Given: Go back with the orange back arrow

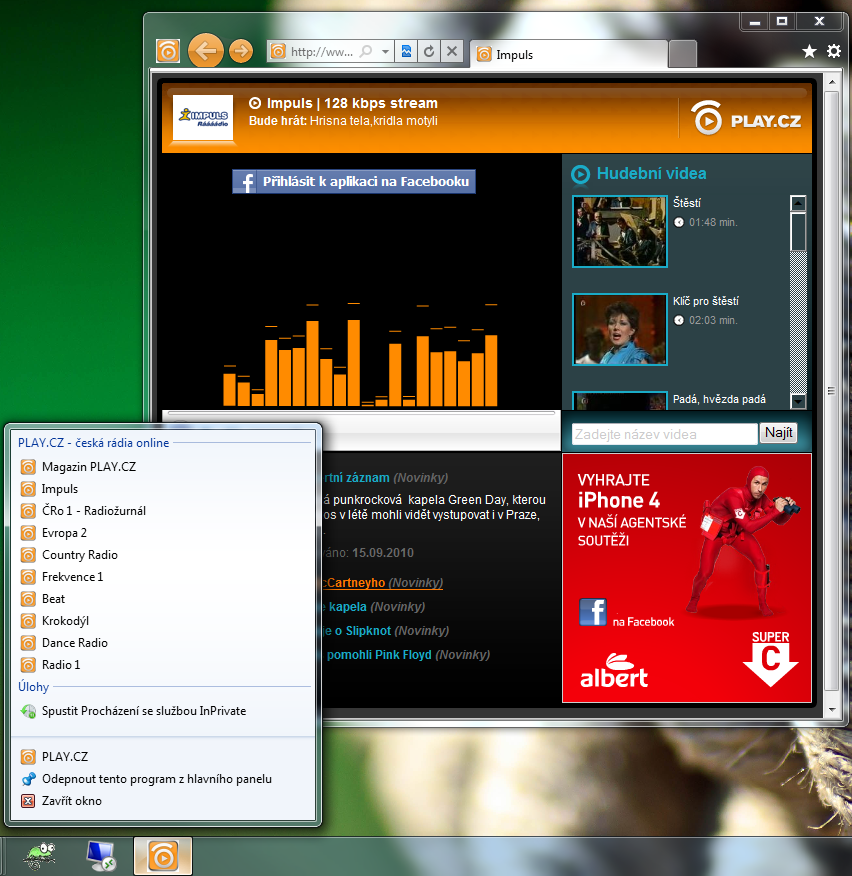Looking at the screenshot, I should [206, 51].
